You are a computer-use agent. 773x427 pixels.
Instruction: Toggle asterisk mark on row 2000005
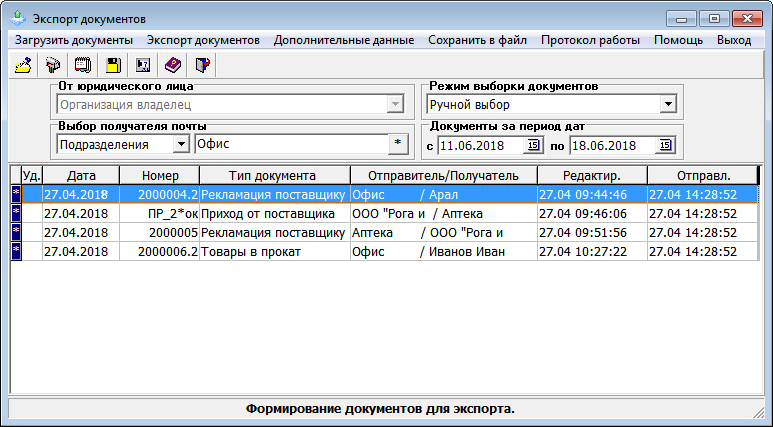[16, 232]
